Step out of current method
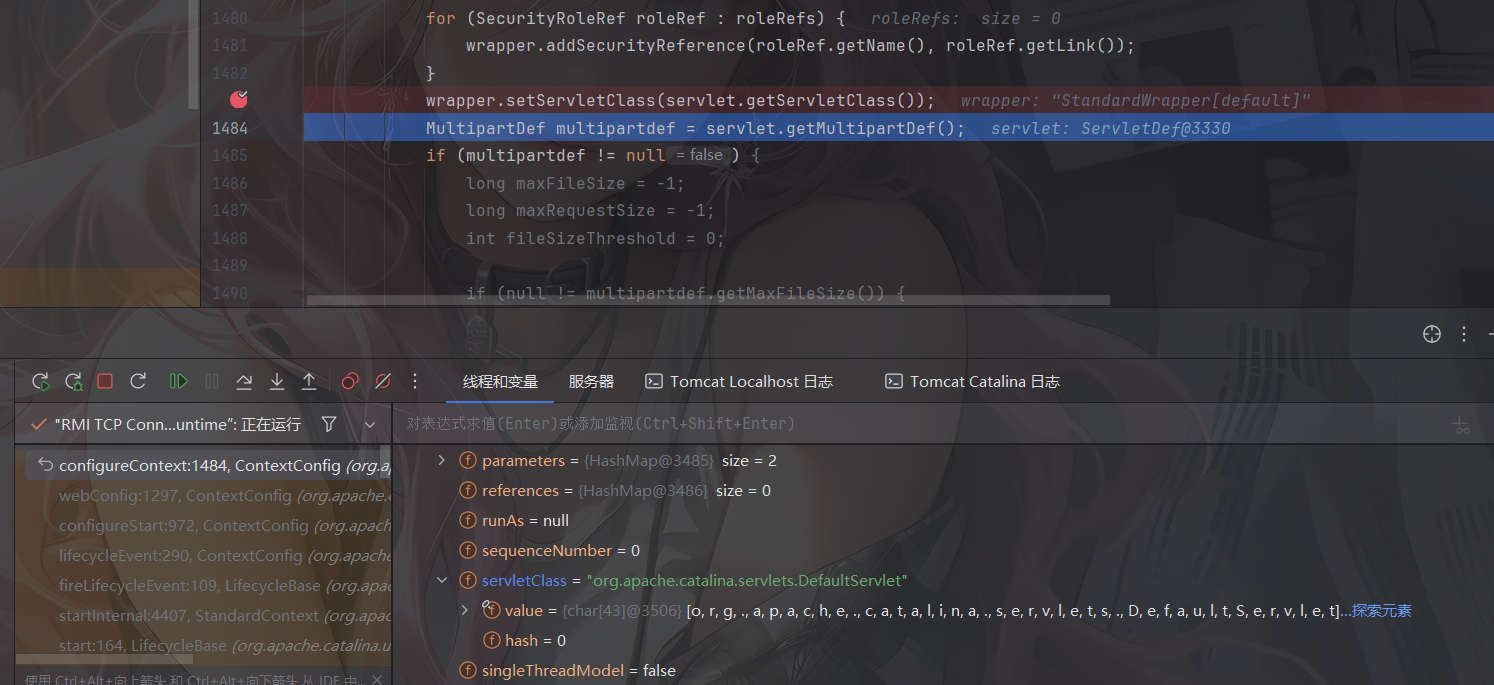The width and height of the screenshot is (1494, 685). pos(309,381)
